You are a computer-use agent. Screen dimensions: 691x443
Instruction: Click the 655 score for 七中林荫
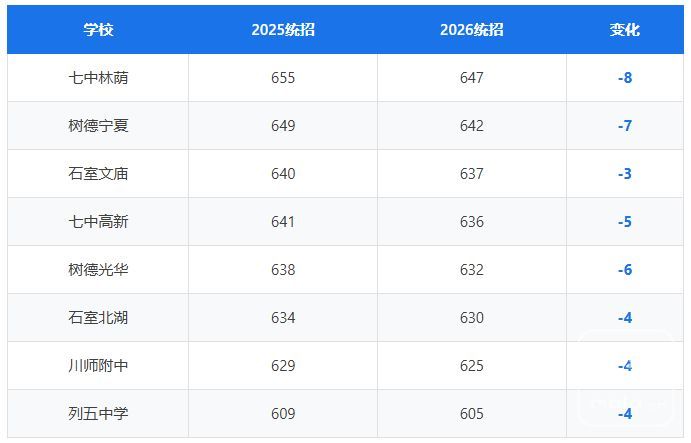[x=283, y=78]
